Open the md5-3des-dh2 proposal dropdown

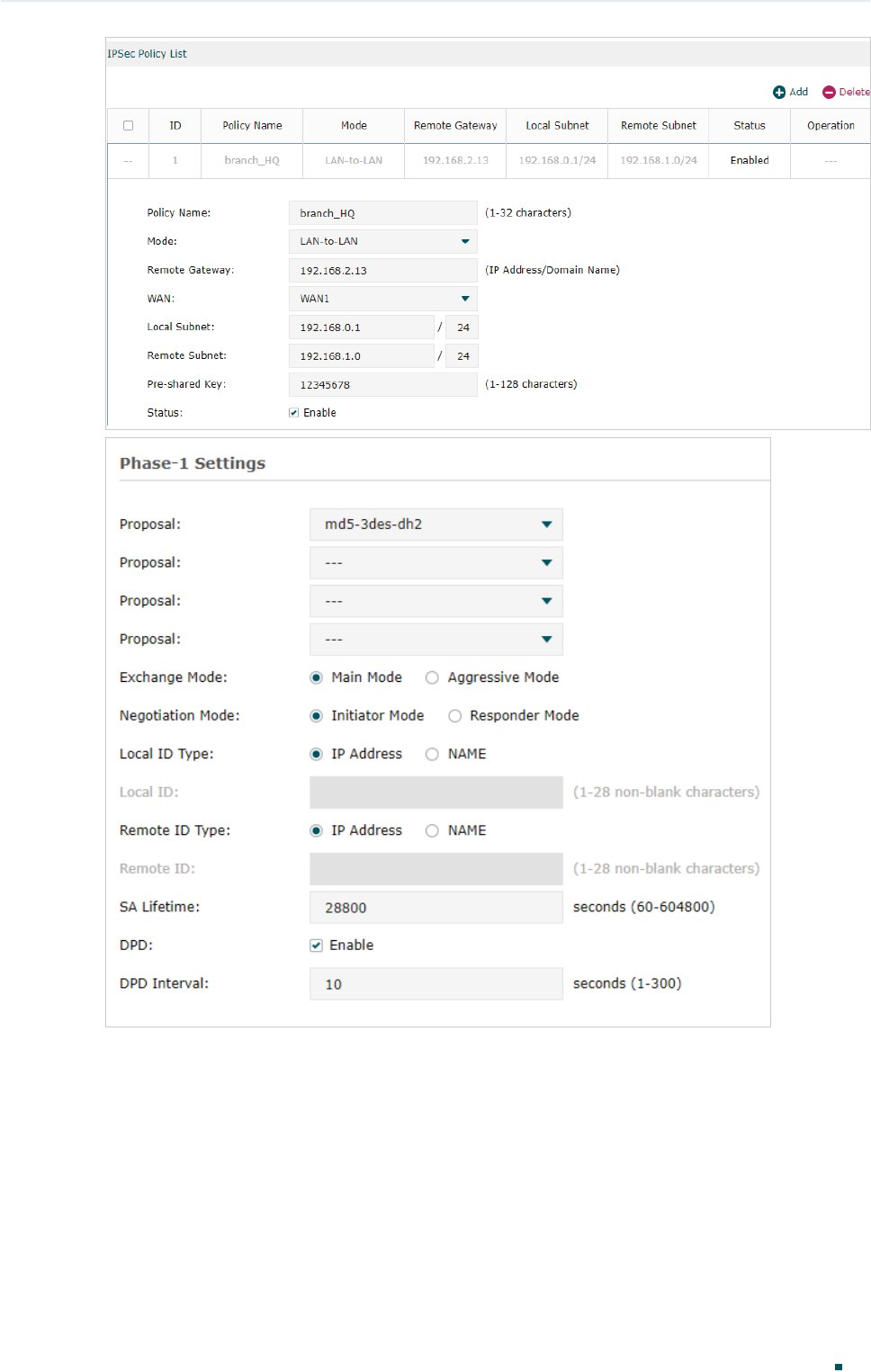point(436,525)
